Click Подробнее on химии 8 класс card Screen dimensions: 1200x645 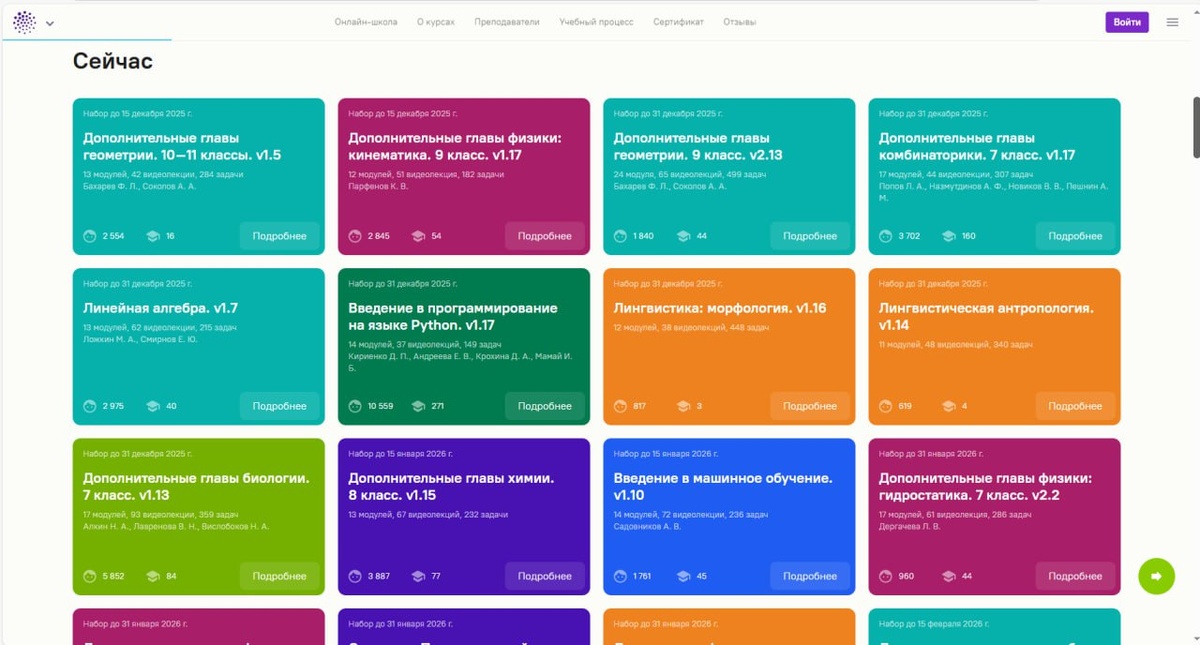(545, 576)
